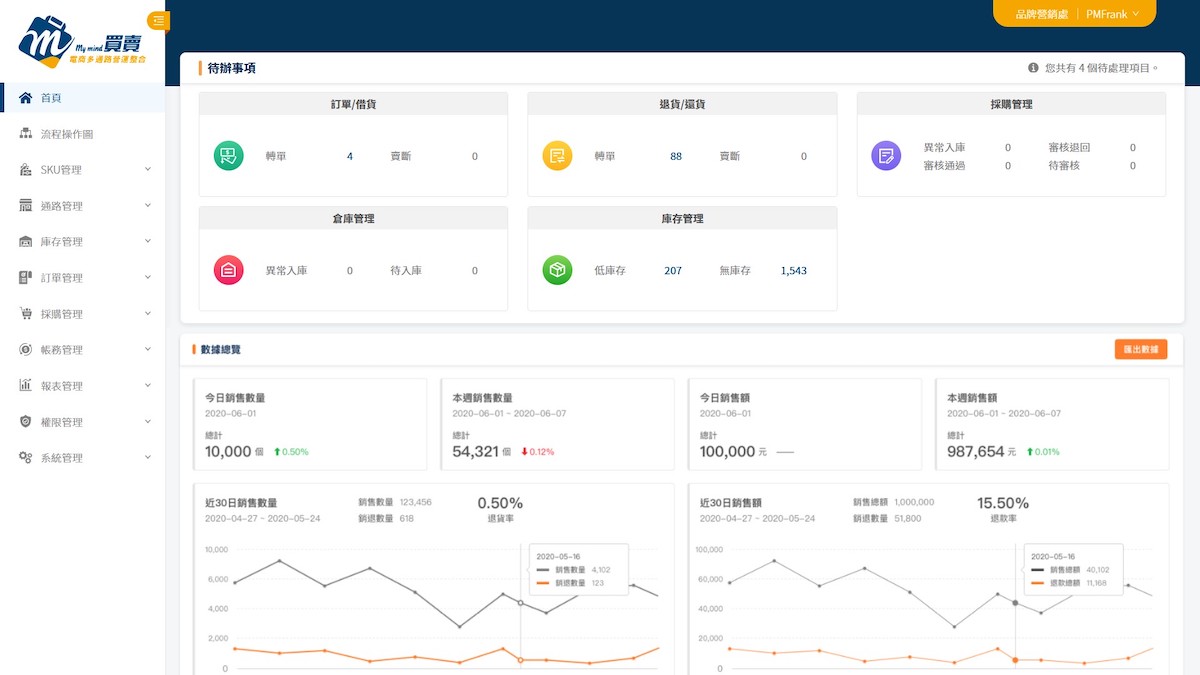Expand 通路管理 submenu chevron

coord(148,206)
